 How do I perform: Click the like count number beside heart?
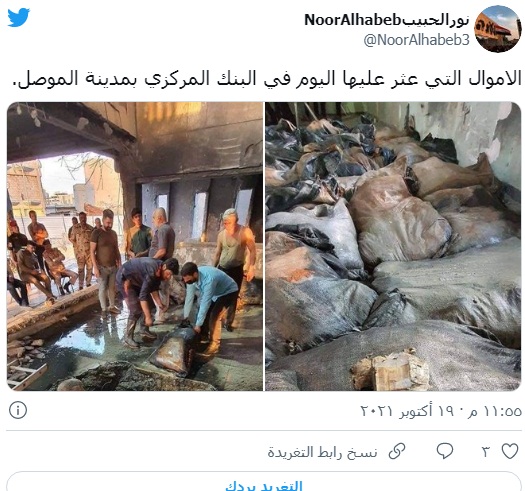point(486,452)
